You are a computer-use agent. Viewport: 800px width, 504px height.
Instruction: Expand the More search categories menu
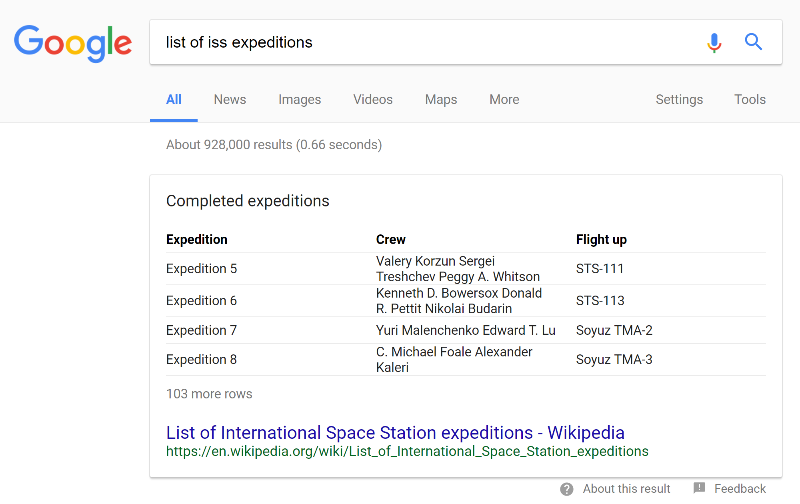[x=504, y=99]
